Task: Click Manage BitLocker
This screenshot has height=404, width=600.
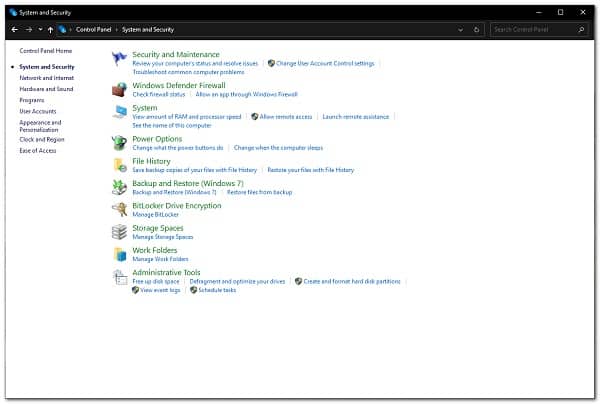Action: [155, 214]
